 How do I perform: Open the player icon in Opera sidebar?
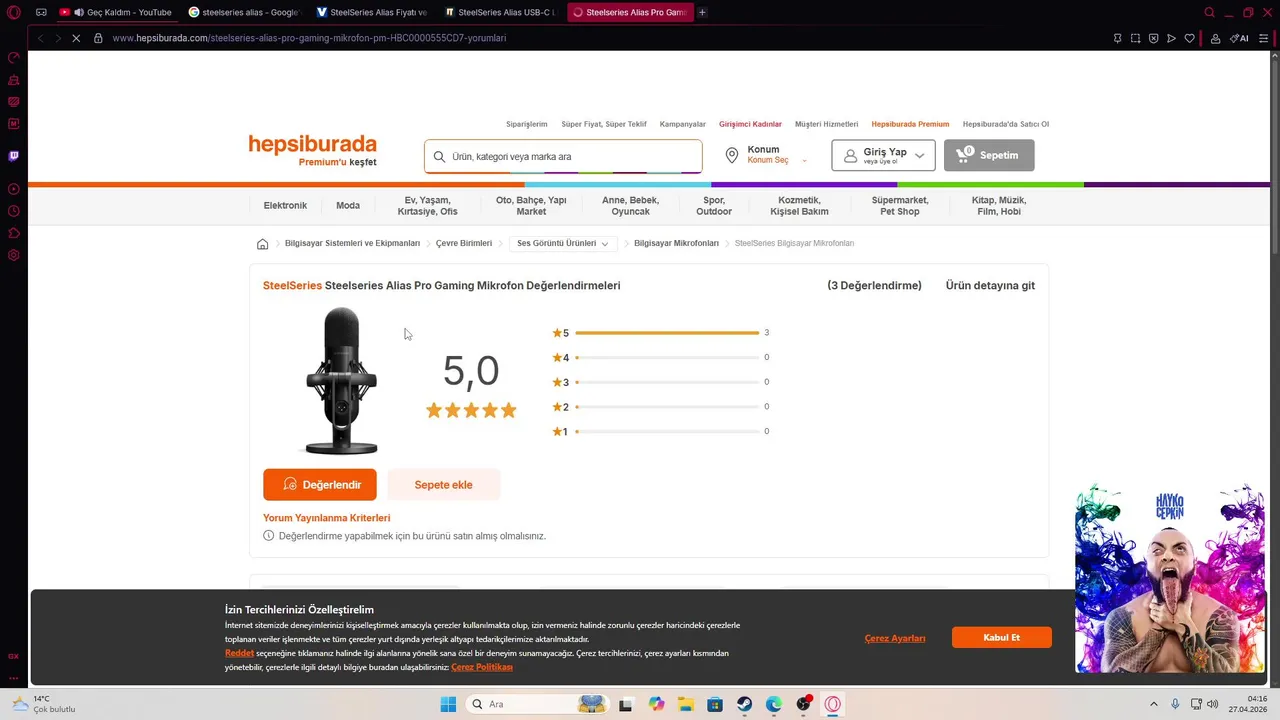point(13,189)
